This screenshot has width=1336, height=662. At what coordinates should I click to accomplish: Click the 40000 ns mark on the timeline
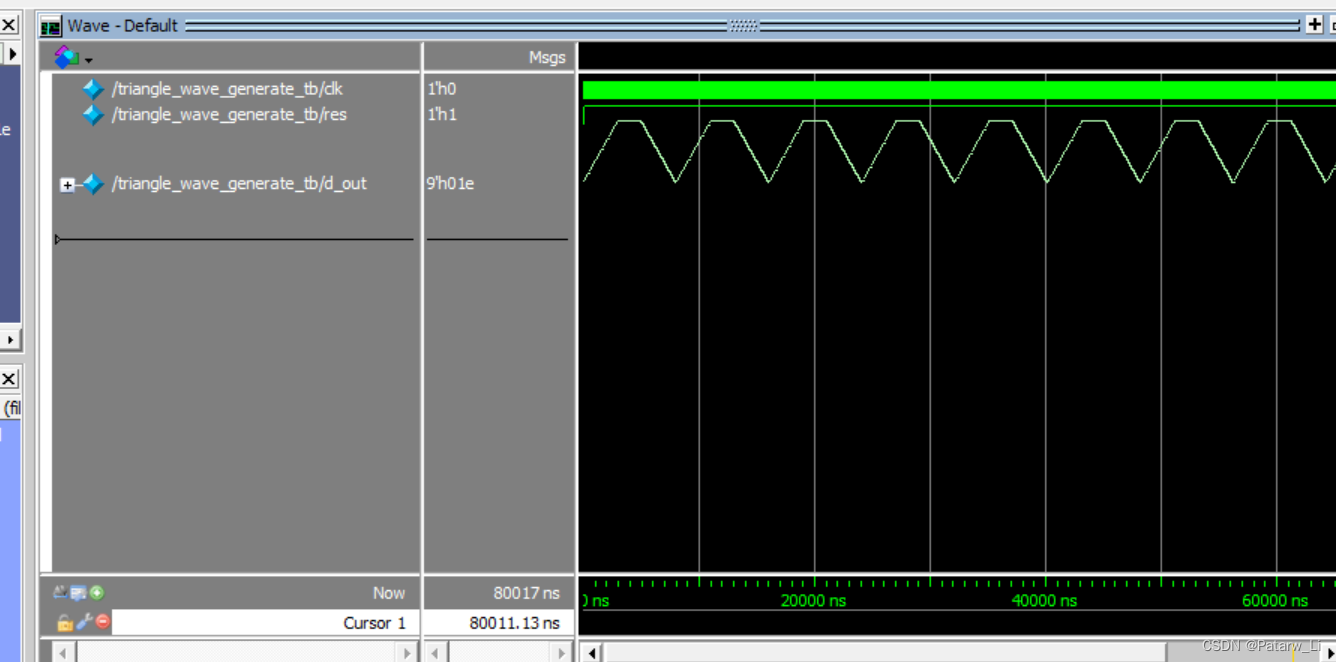[x=1045, y=600]
